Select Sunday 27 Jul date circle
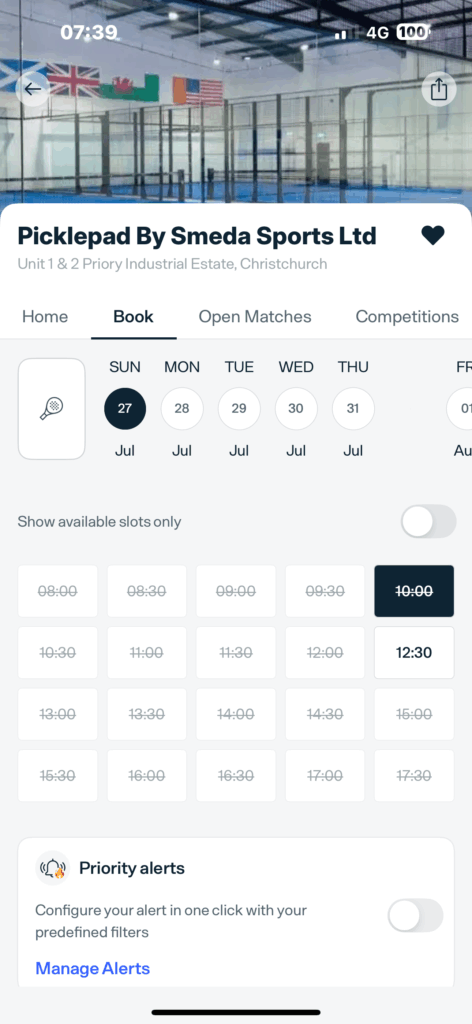This screenshot has height=1024, width=472. click(x=125, y=408)
